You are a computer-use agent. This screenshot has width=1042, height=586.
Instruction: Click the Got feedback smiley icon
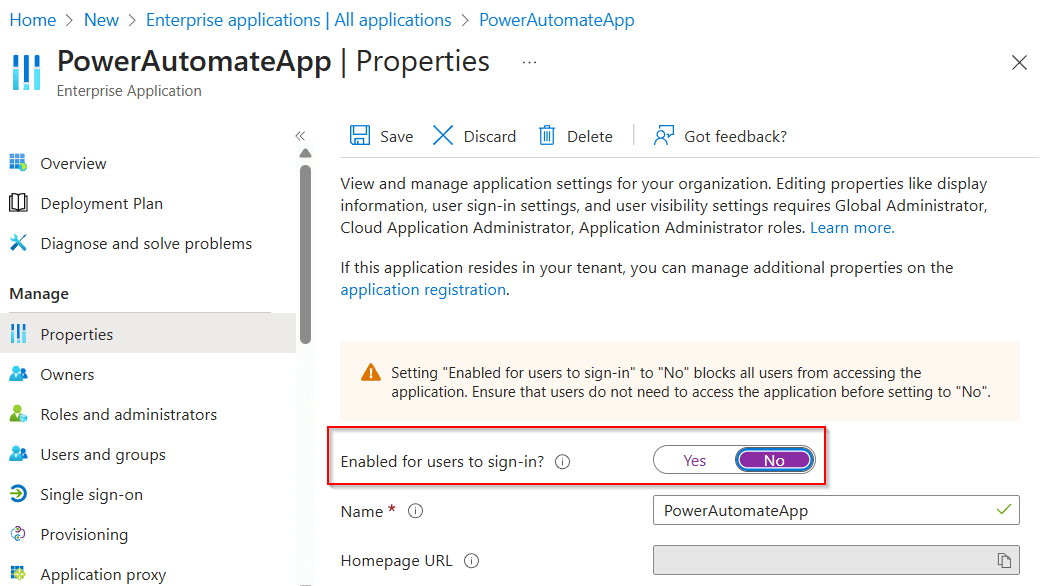[664, 135]
